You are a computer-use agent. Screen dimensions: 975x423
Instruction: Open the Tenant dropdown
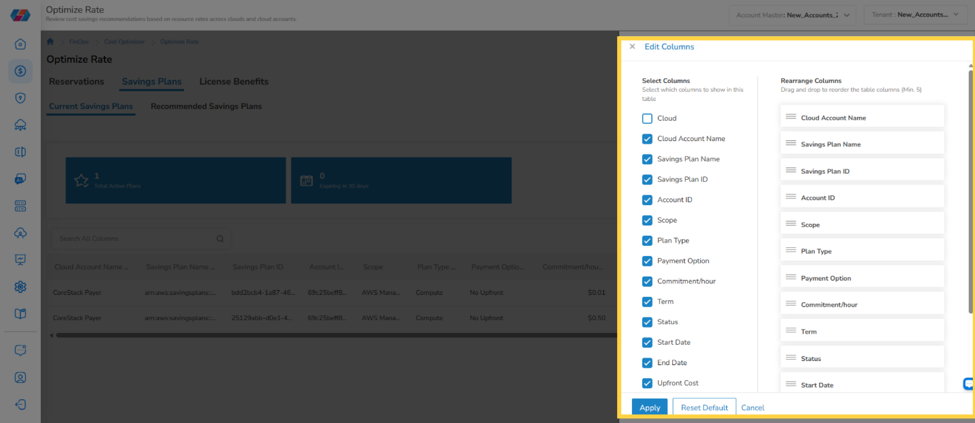(916, 14)
